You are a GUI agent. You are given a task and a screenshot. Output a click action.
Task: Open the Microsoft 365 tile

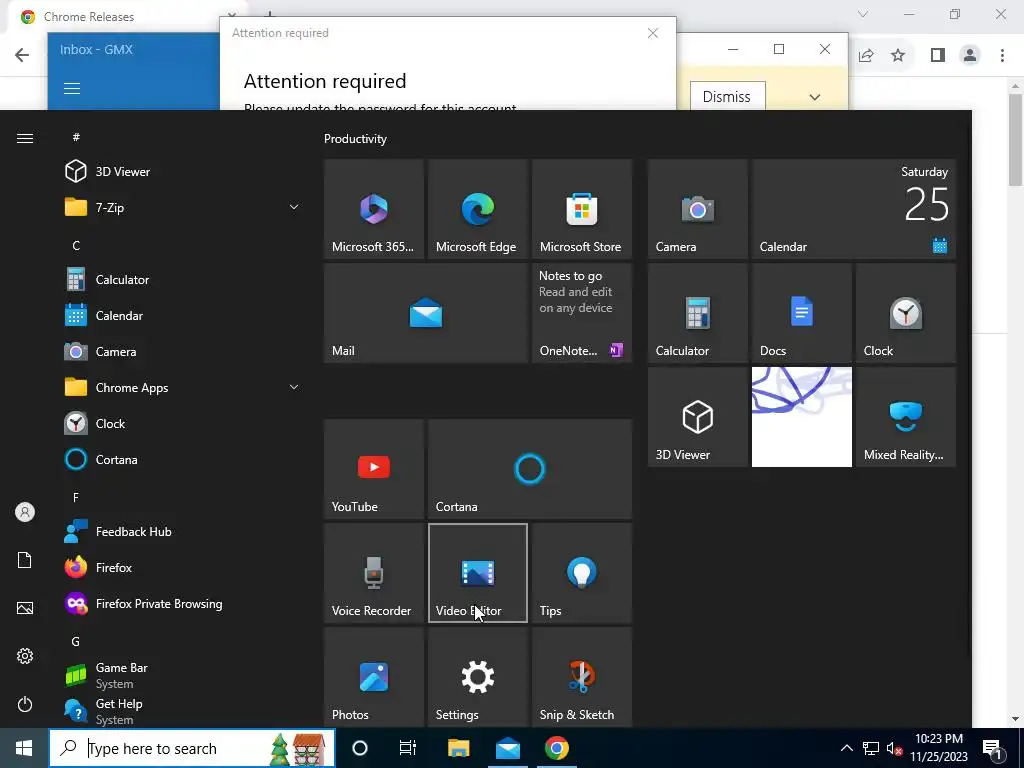[374, 209]
